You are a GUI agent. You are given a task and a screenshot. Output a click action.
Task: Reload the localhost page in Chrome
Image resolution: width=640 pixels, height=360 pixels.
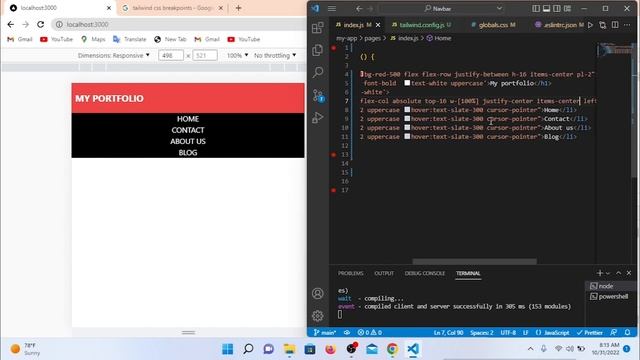pos(40,24)
